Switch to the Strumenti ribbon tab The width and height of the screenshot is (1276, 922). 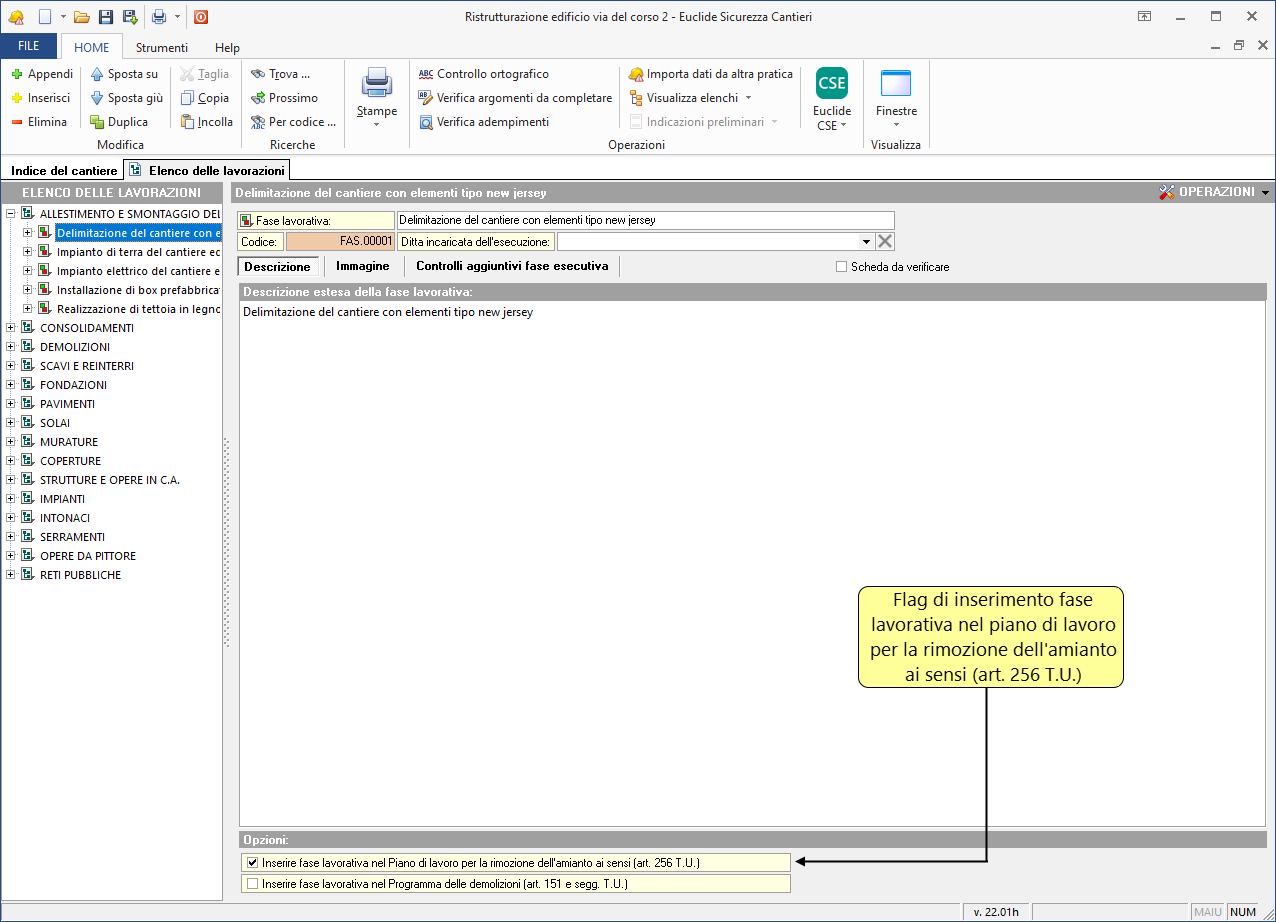161,47
